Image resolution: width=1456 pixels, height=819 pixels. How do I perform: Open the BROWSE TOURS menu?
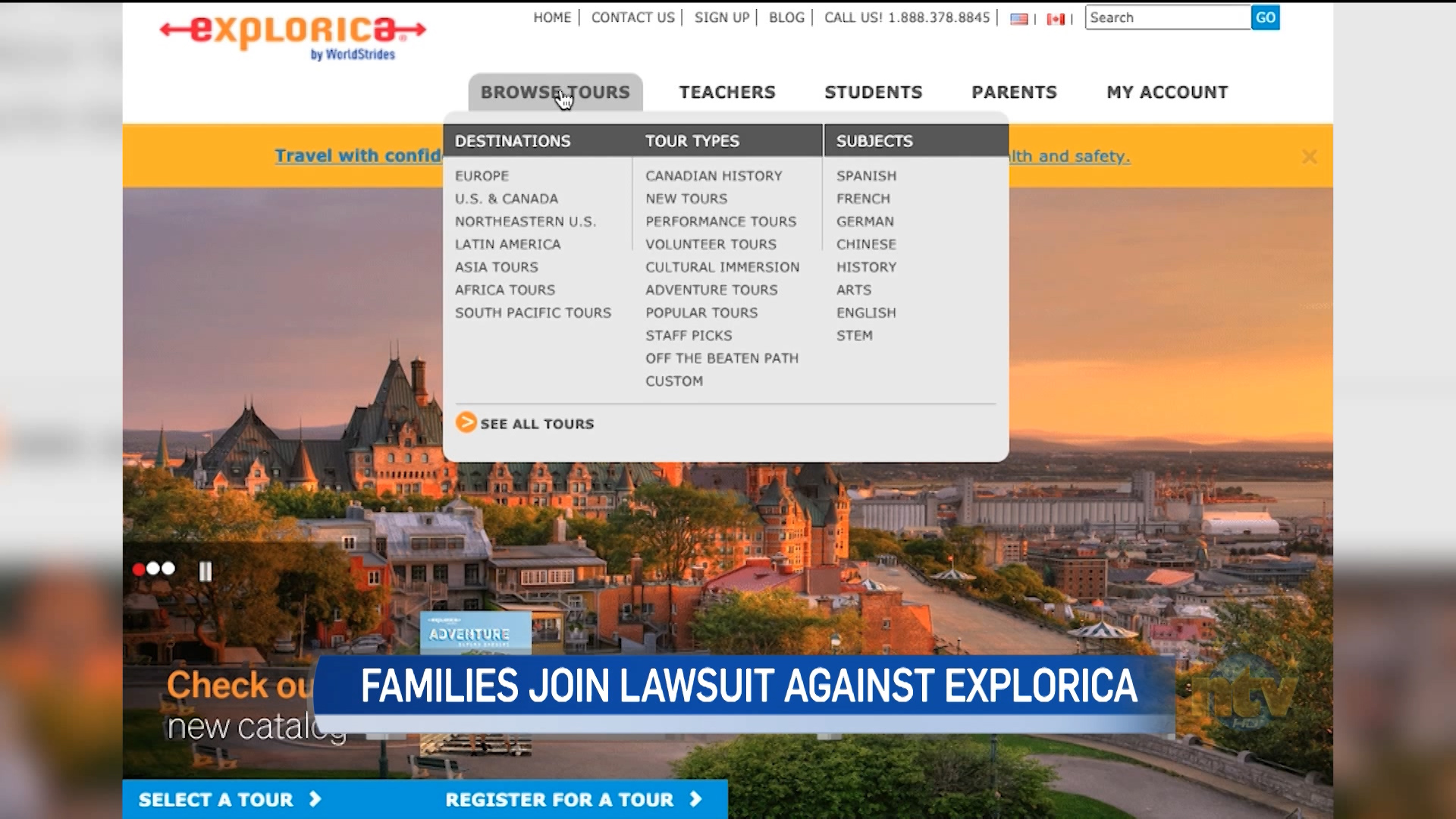[555, 93]
